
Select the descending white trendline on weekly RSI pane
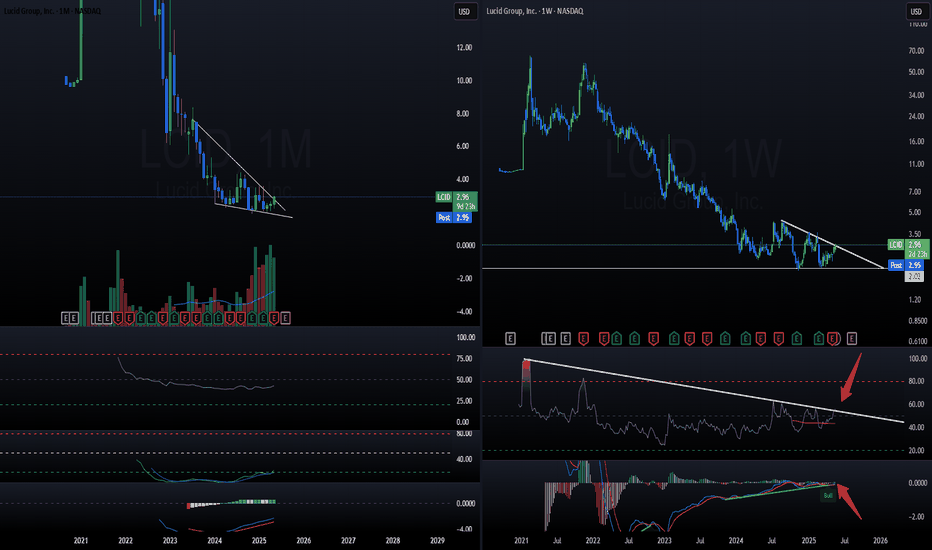[713, 391]
